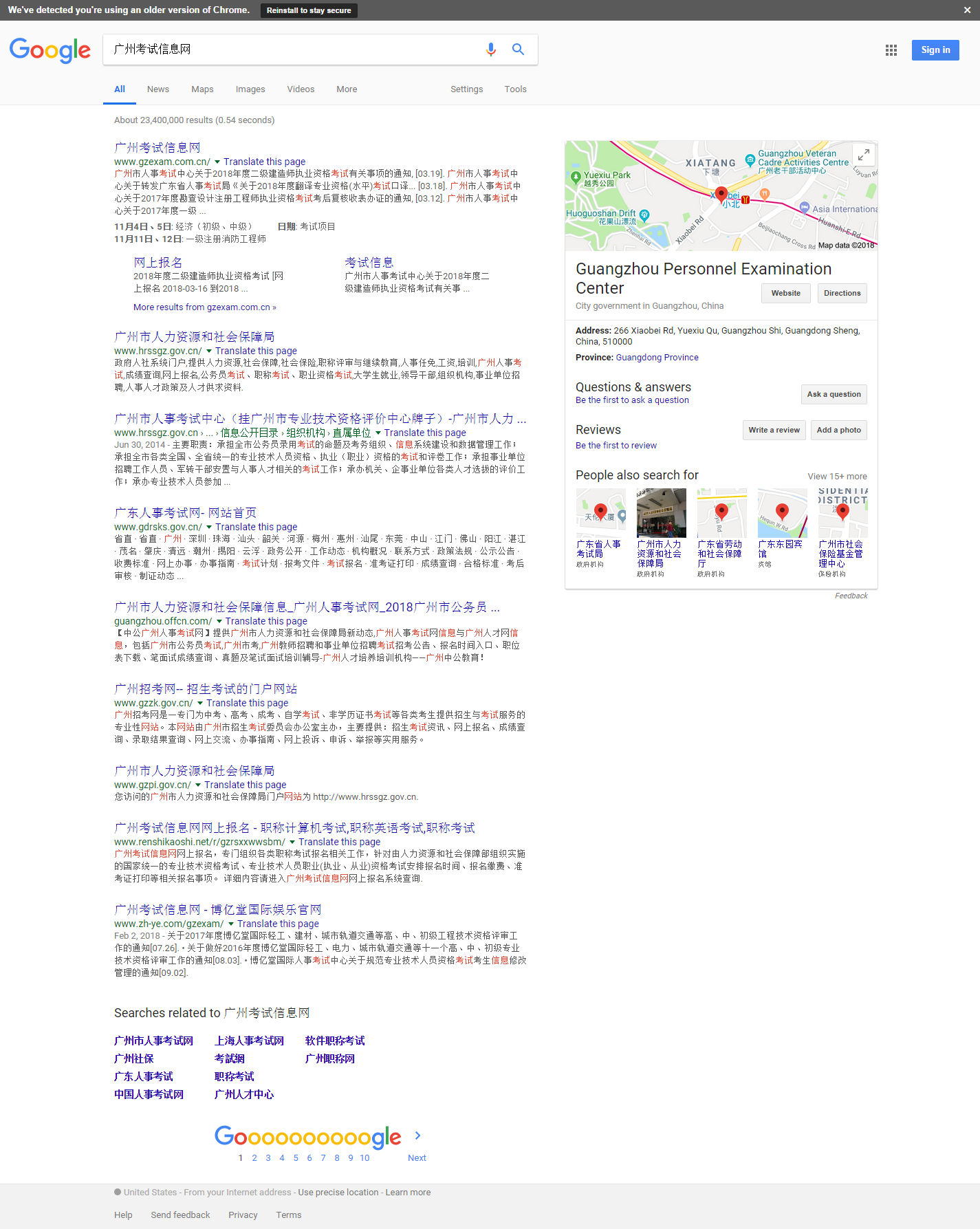Image resolution: width=980 pixels, height=1229 pixels.
Task: Open 广东人事考试网- 网站首页 result
Action: point(185,513)
